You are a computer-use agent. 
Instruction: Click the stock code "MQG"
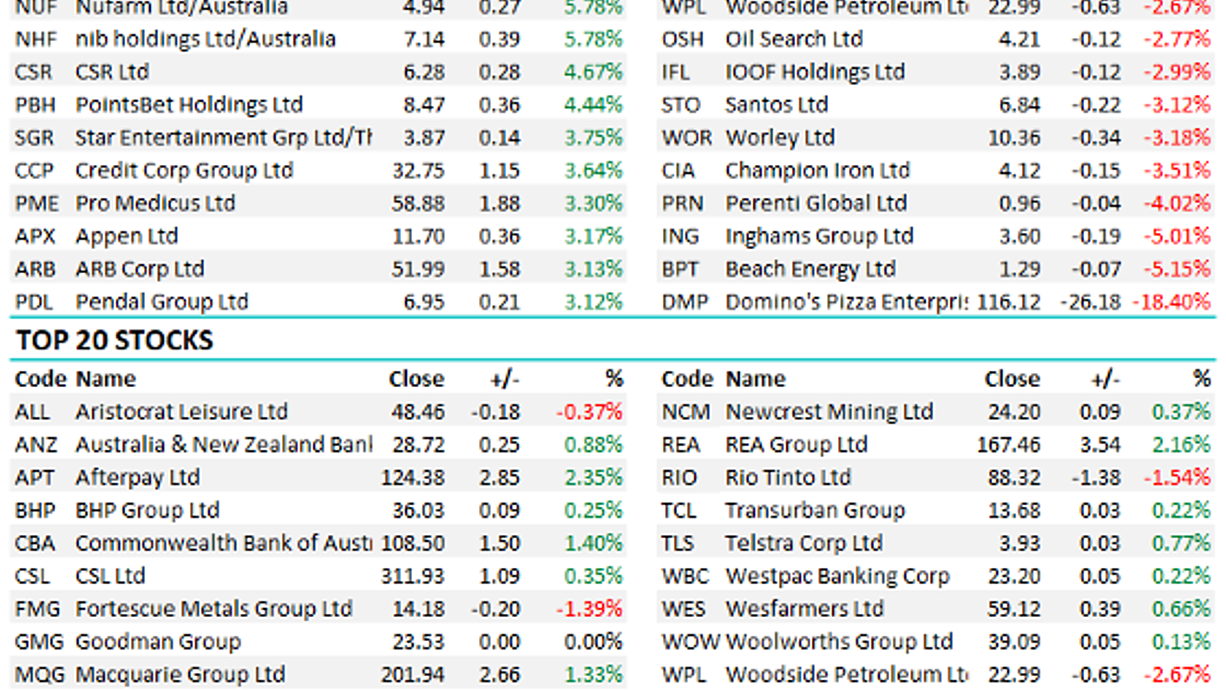coord(38,677)
